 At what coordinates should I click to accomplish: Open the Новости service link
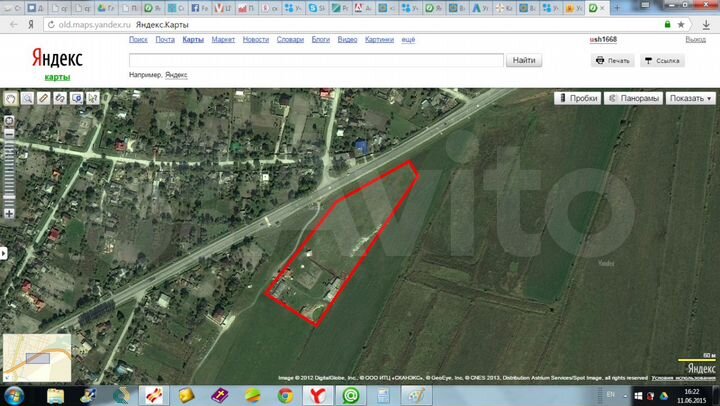pyautogui.click(x=255, y=39)
